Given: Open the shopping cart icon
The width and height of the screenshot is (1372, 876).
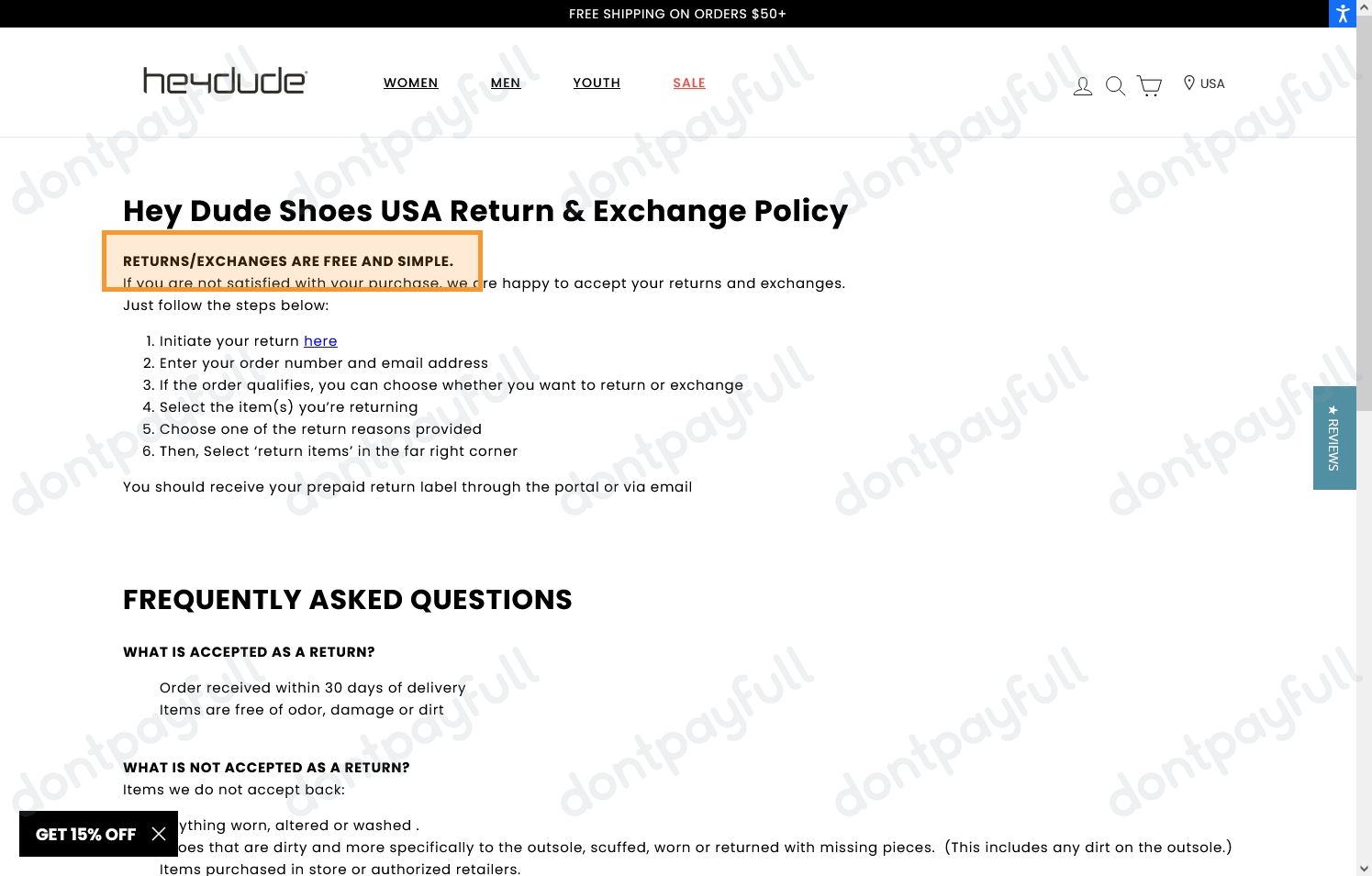Looking at the screenshot, I should point(1149,85).
